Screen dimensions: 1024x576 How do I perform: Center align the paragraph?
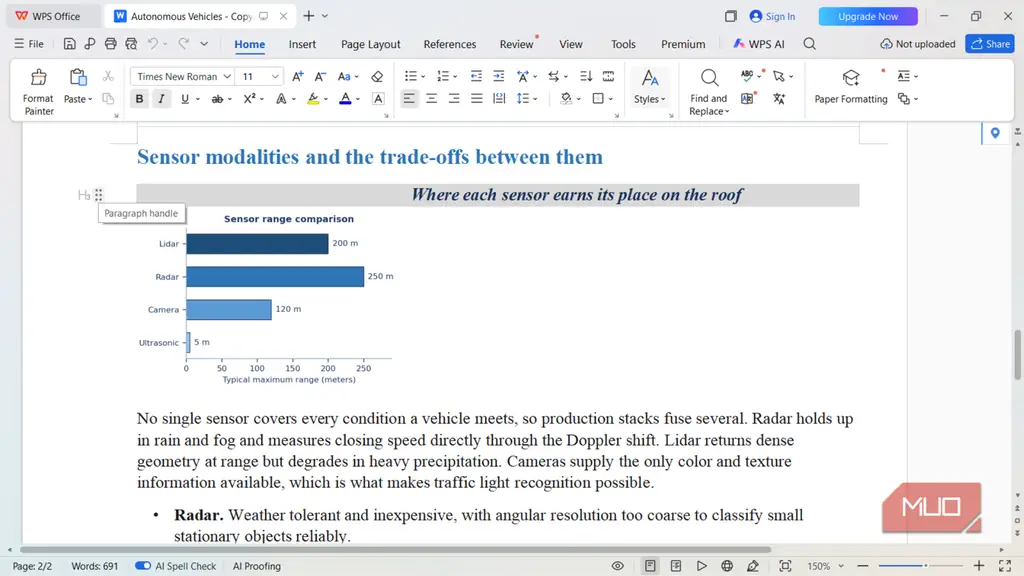click(x=432, y=99)
